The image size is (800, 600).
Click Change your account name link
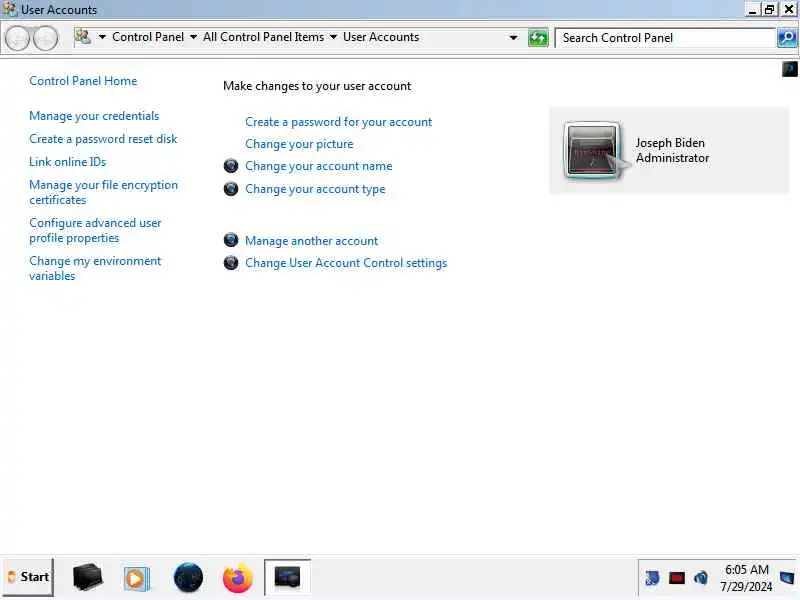coord(318,166)
